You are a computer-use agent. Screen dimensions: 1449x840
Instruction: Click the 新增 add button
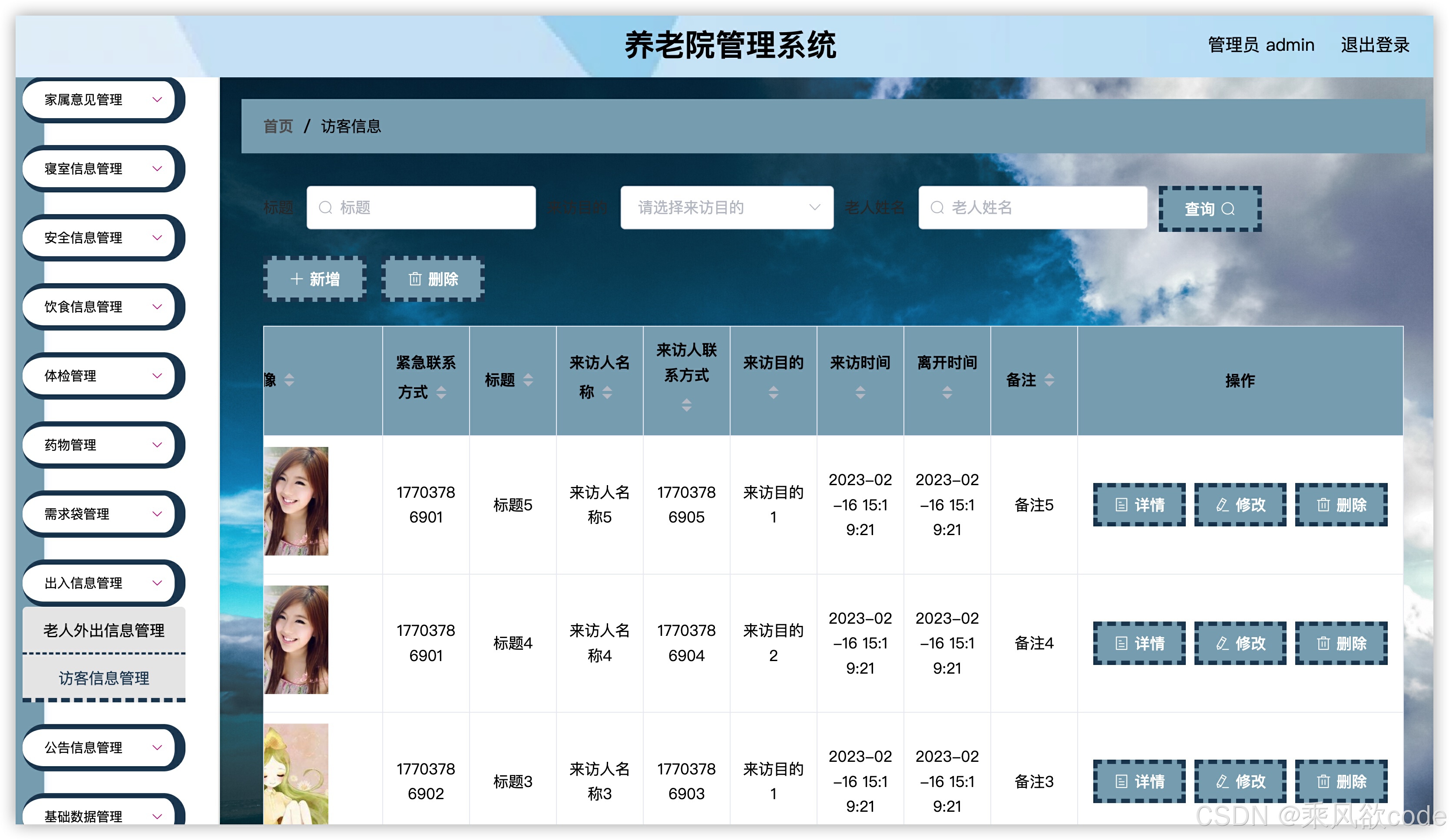pos(315,279)
